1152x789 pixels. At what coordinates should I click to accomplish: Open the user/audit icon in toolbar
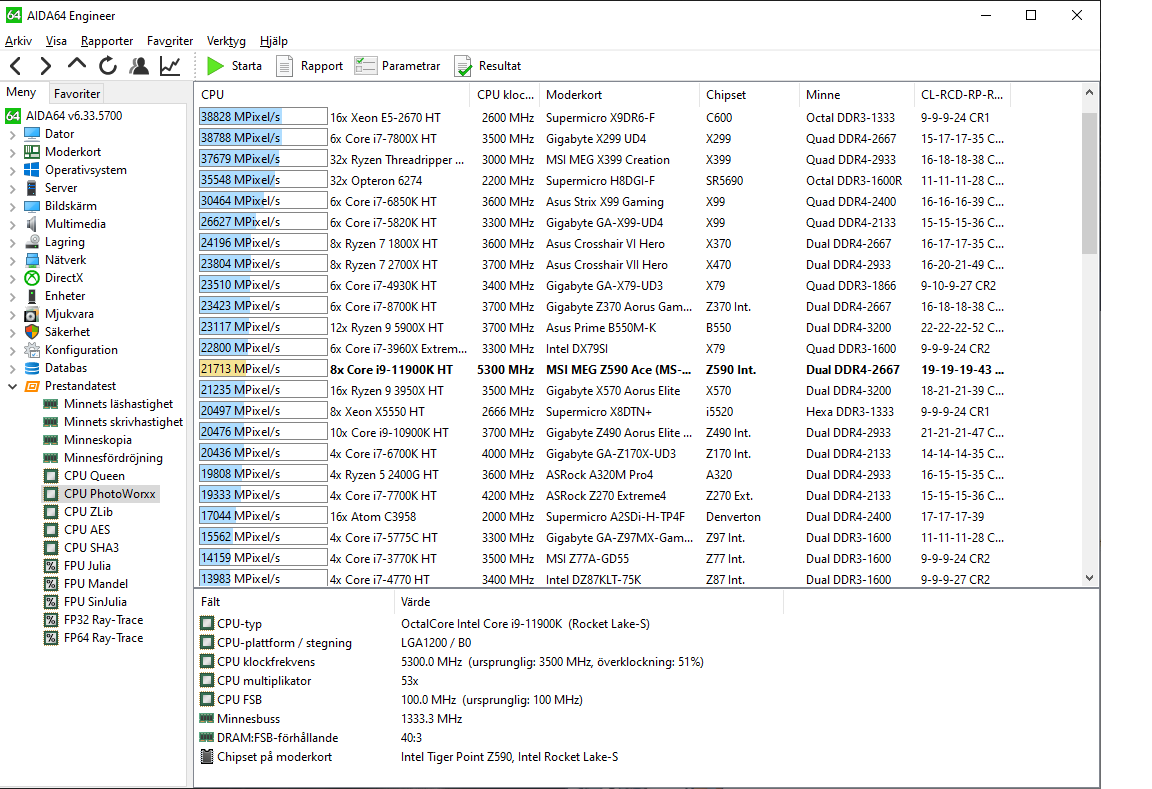139,66
